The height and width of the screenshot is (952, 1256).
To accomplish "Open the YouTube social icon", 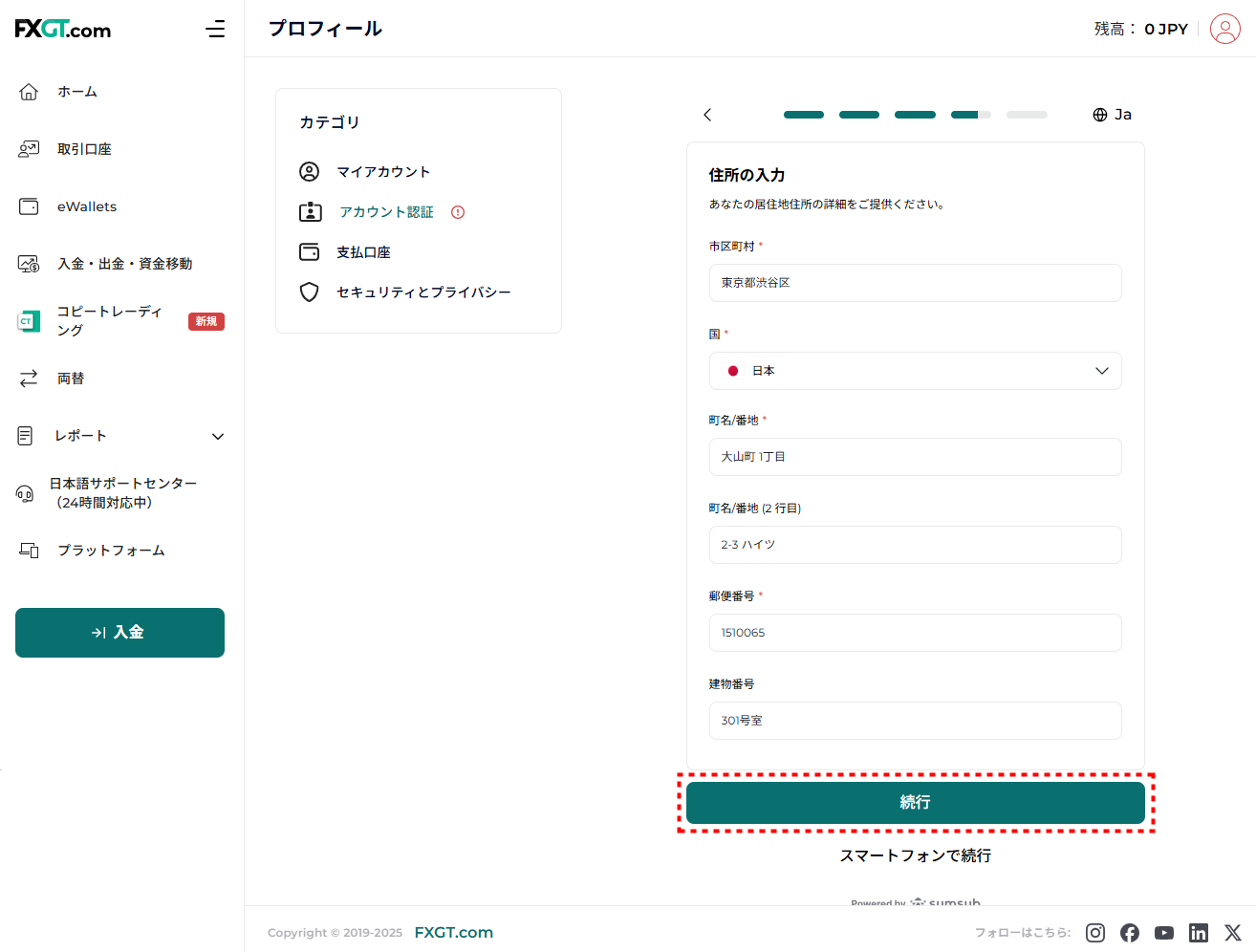I will (1164, 933).
